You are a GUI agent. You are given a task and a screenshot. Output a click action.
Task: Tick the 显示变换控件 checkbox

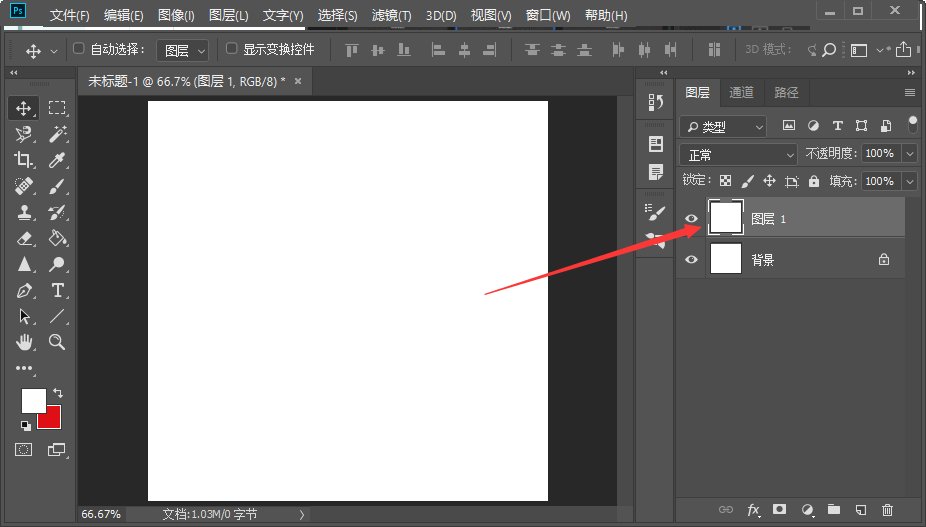232,48
